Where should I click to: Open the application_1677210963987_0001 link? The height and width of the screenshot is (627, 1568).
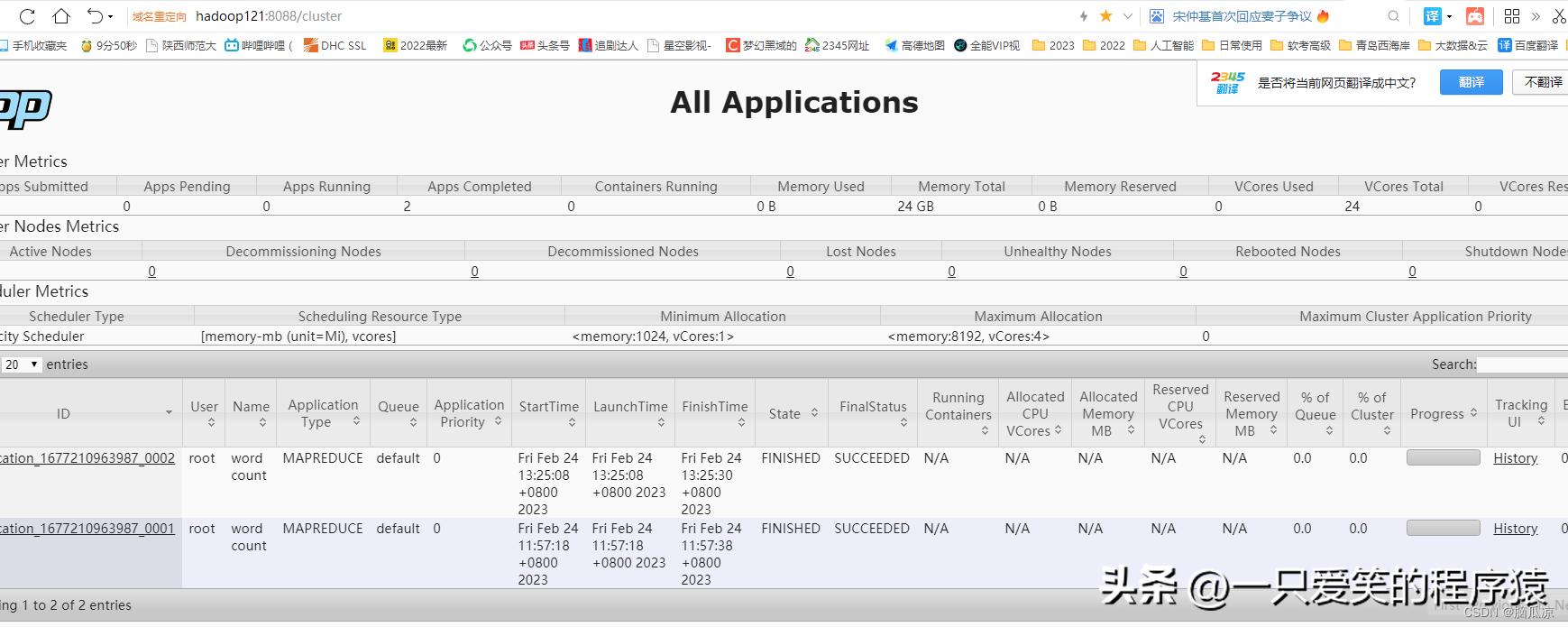click(87, 529)
